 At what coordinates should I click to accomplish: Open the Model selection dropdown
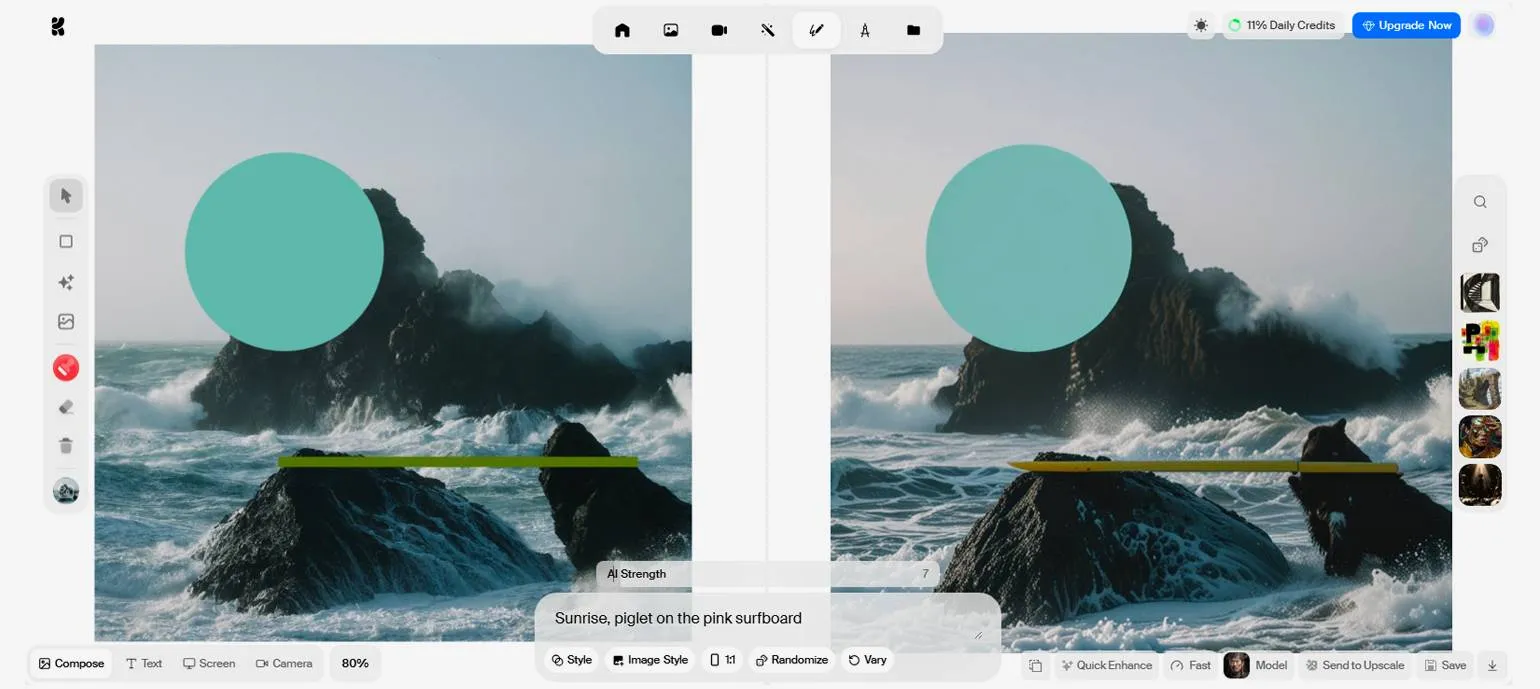pos(1256,665)
